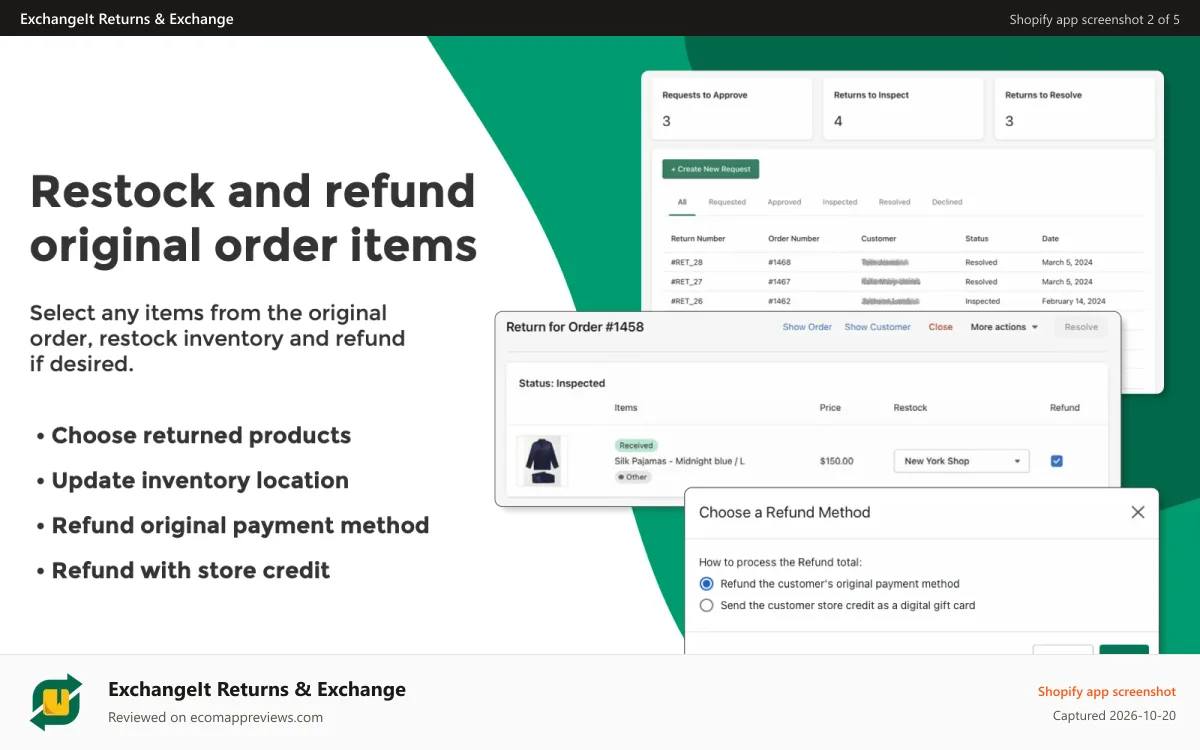Viewport: 1200px width, 750px height.
Task: Close the Choose a Refund Method dialog
Action: click(1137, 512)
